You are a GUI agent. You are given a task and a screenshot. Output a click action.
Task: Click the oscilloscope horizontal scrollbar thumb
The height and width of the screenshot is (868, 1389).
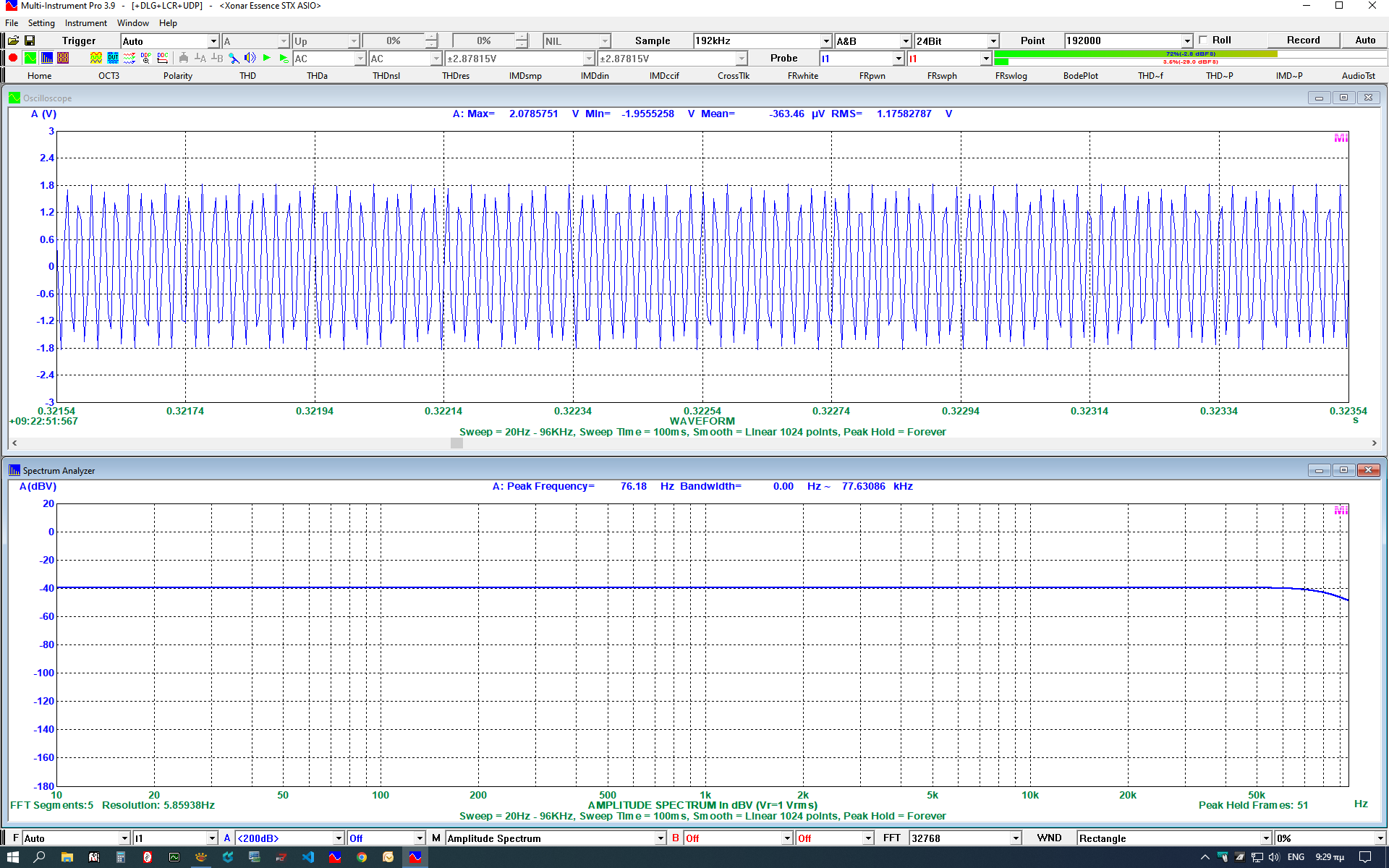[456, 443]
